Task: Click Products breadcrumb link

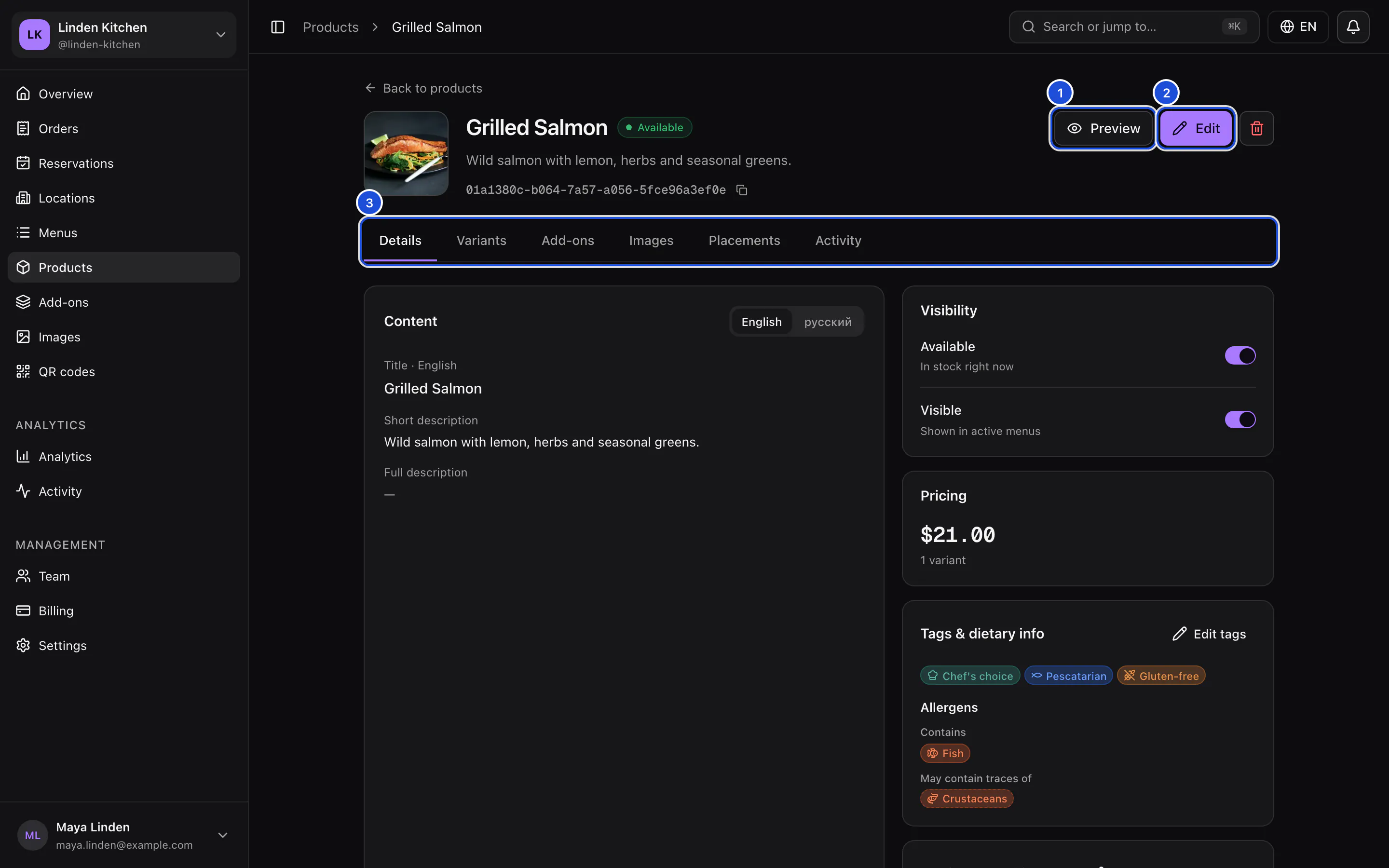Action: (x=330, y=27)
